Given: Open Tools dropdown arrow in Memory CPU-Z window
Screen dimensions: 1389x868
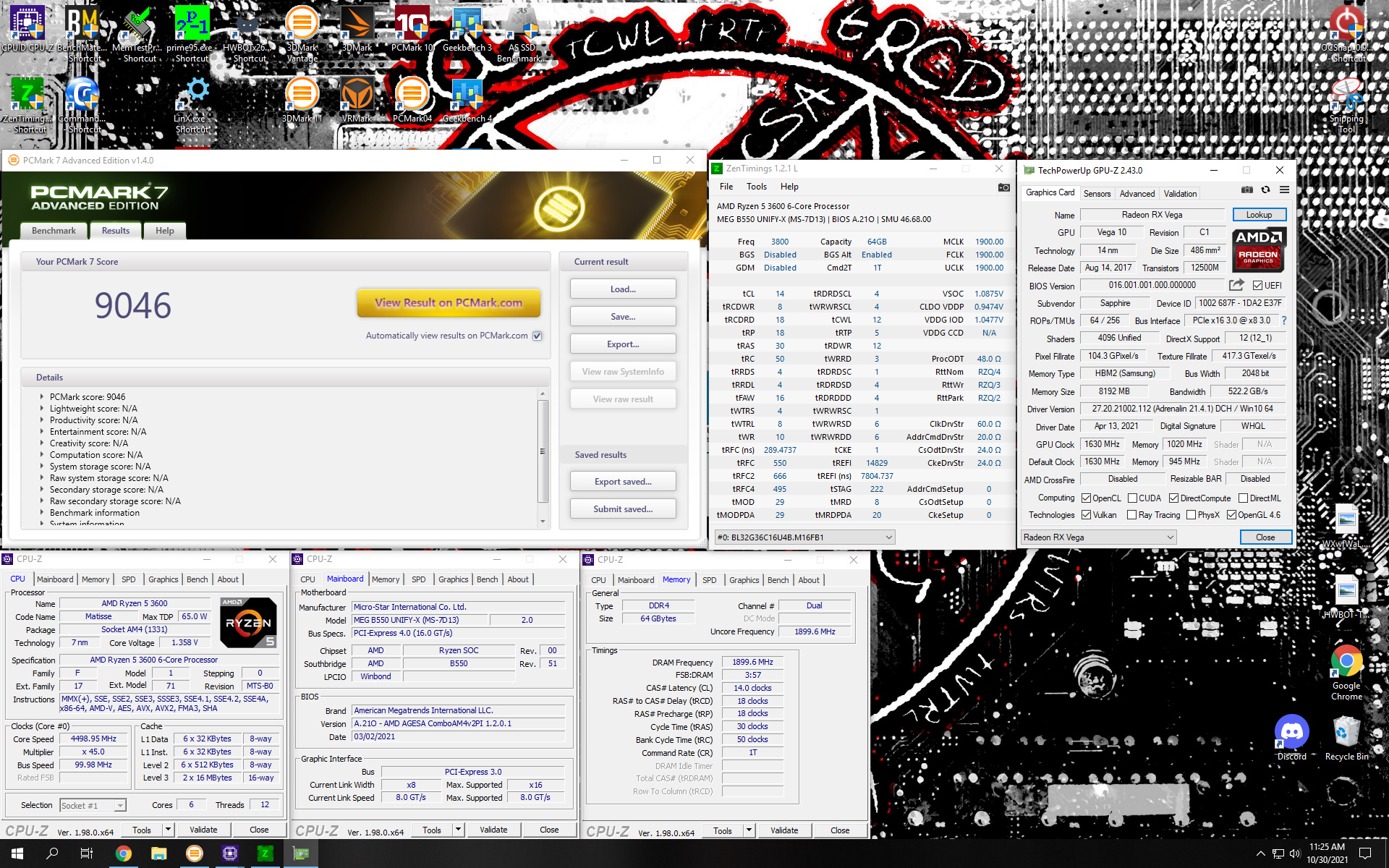Looking at the screenshot, I should click(x=749, y=830).
